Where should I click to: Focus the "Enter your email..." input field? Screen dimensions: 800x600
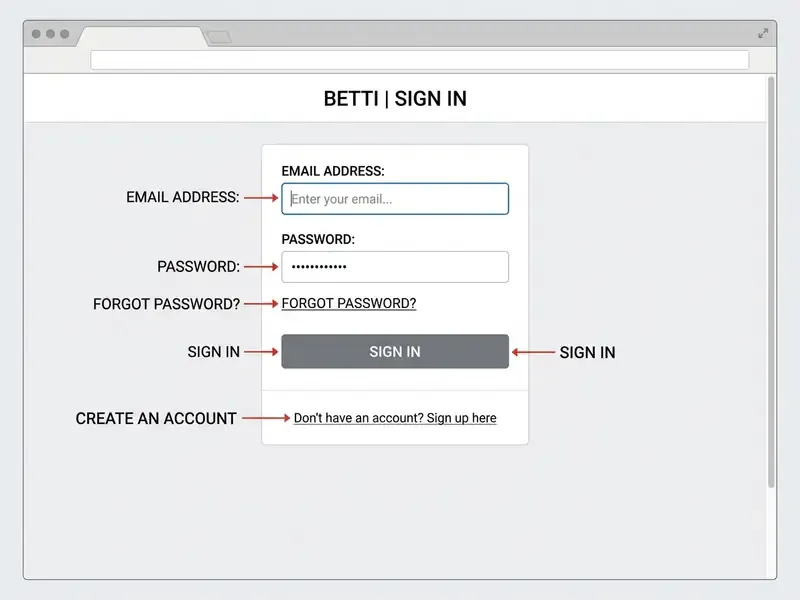[x=395, y=198]
